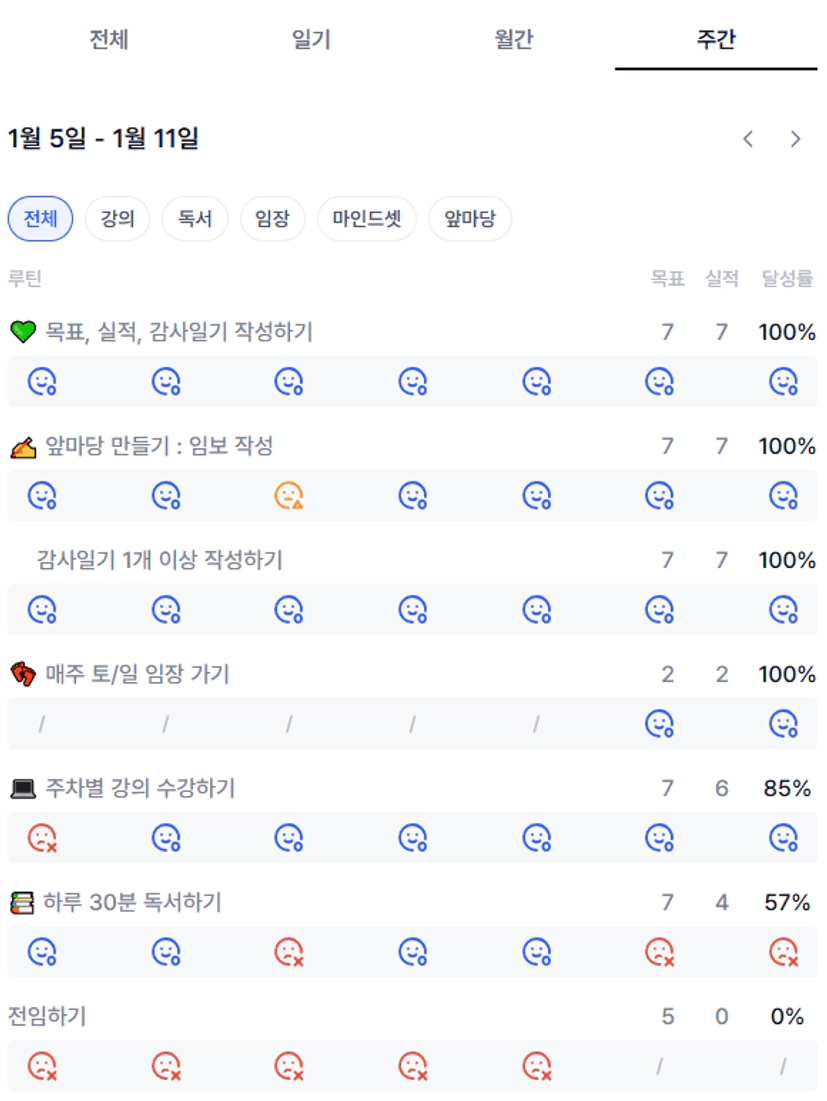The image size is (827, 1101).
Task: Click the orange warning face in 임보 작성 row
Action: 289,495
